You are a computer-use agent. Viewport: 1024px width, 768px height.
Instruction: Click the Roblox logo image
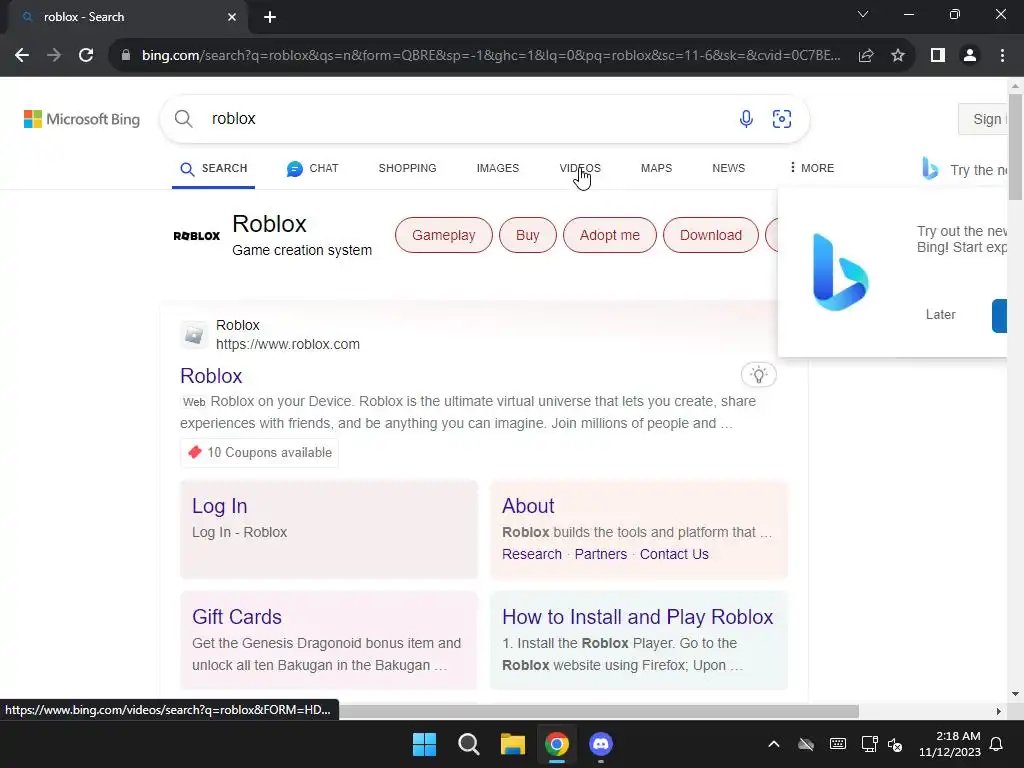[x=197, y=236]
